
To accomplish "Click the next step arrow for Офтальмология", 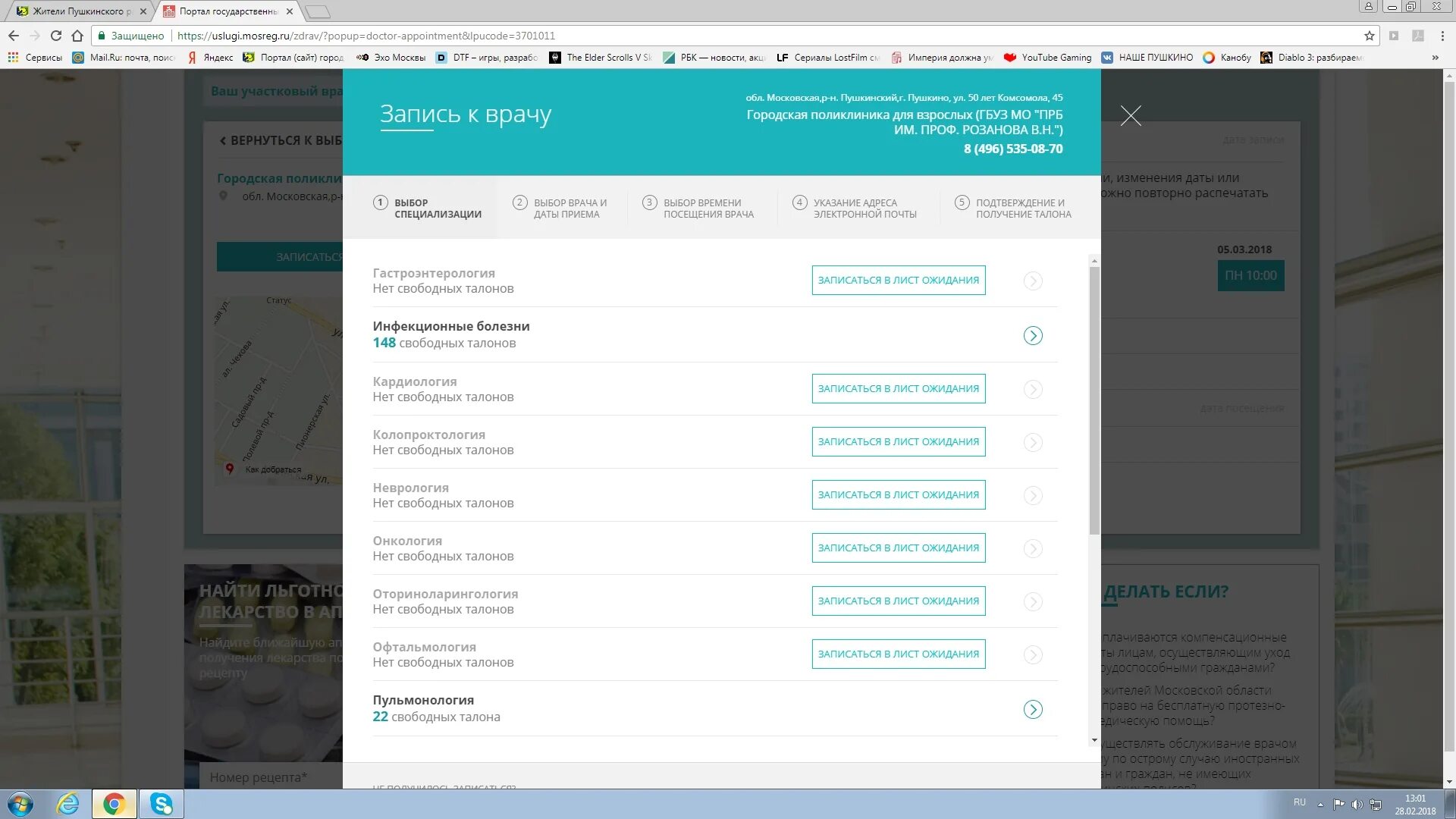I will (1032, 654).
